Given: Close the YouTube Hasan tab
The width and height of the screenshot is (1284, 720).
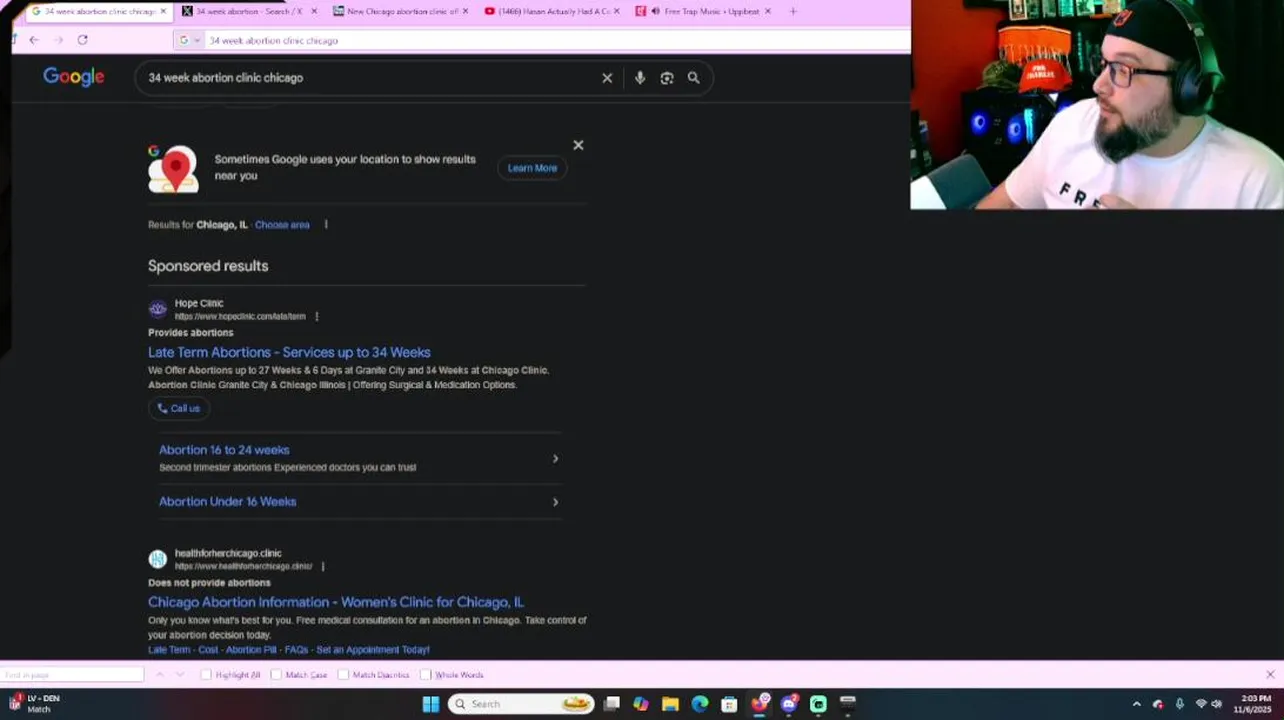Looking at the screenshot, I should click(x=616, y=11).
